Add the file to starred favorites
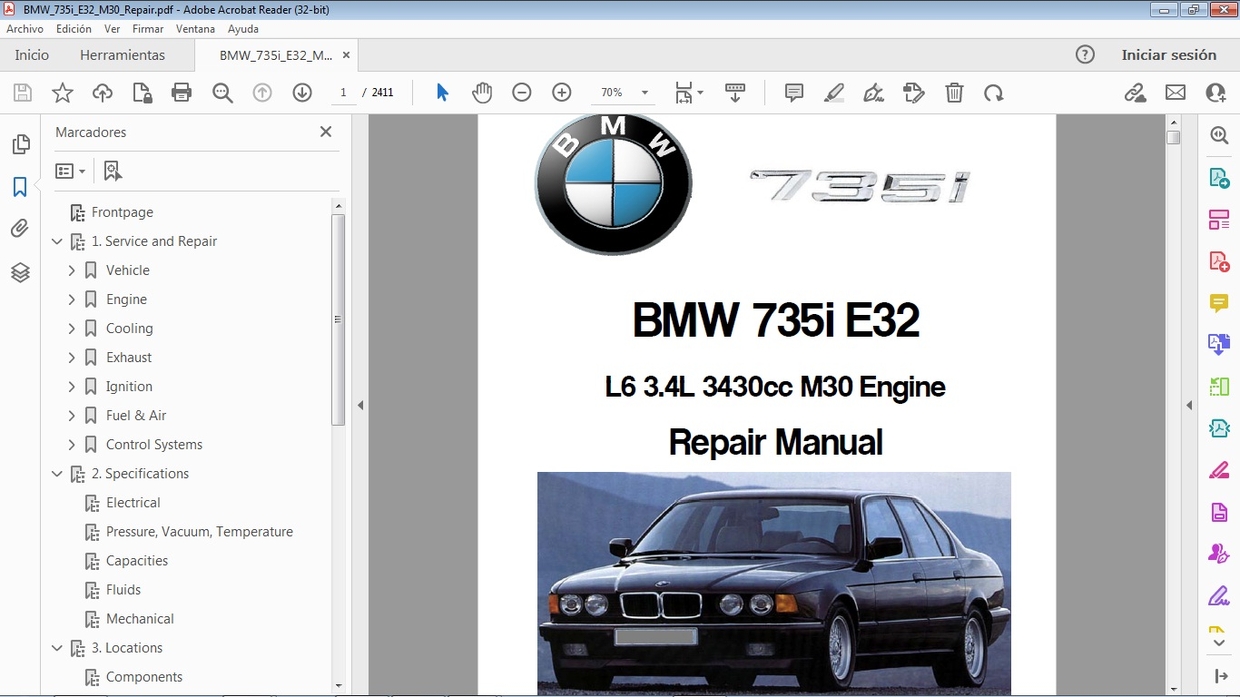This screenshot has width=1240, height=697. [62, 93]
